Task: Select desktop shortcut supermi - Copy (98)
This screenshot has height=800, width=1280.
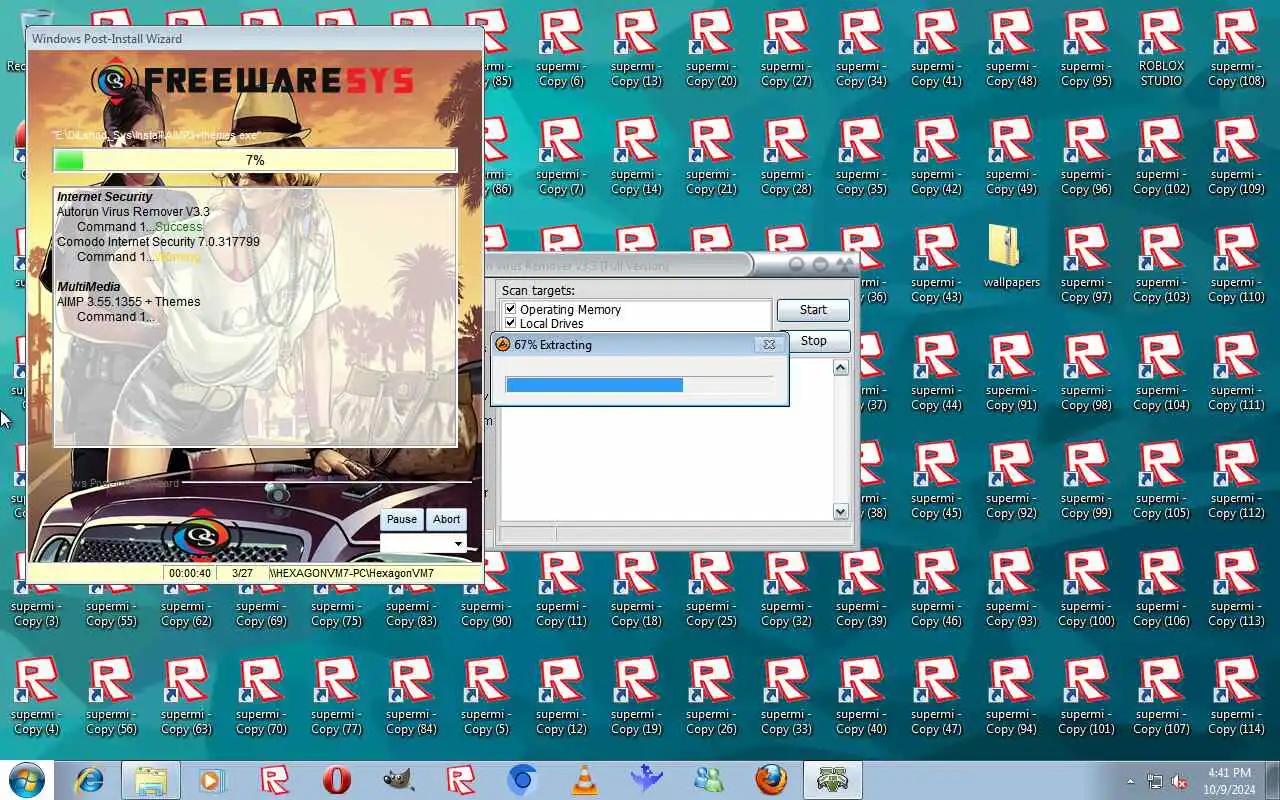Action: coord(1086,372)
